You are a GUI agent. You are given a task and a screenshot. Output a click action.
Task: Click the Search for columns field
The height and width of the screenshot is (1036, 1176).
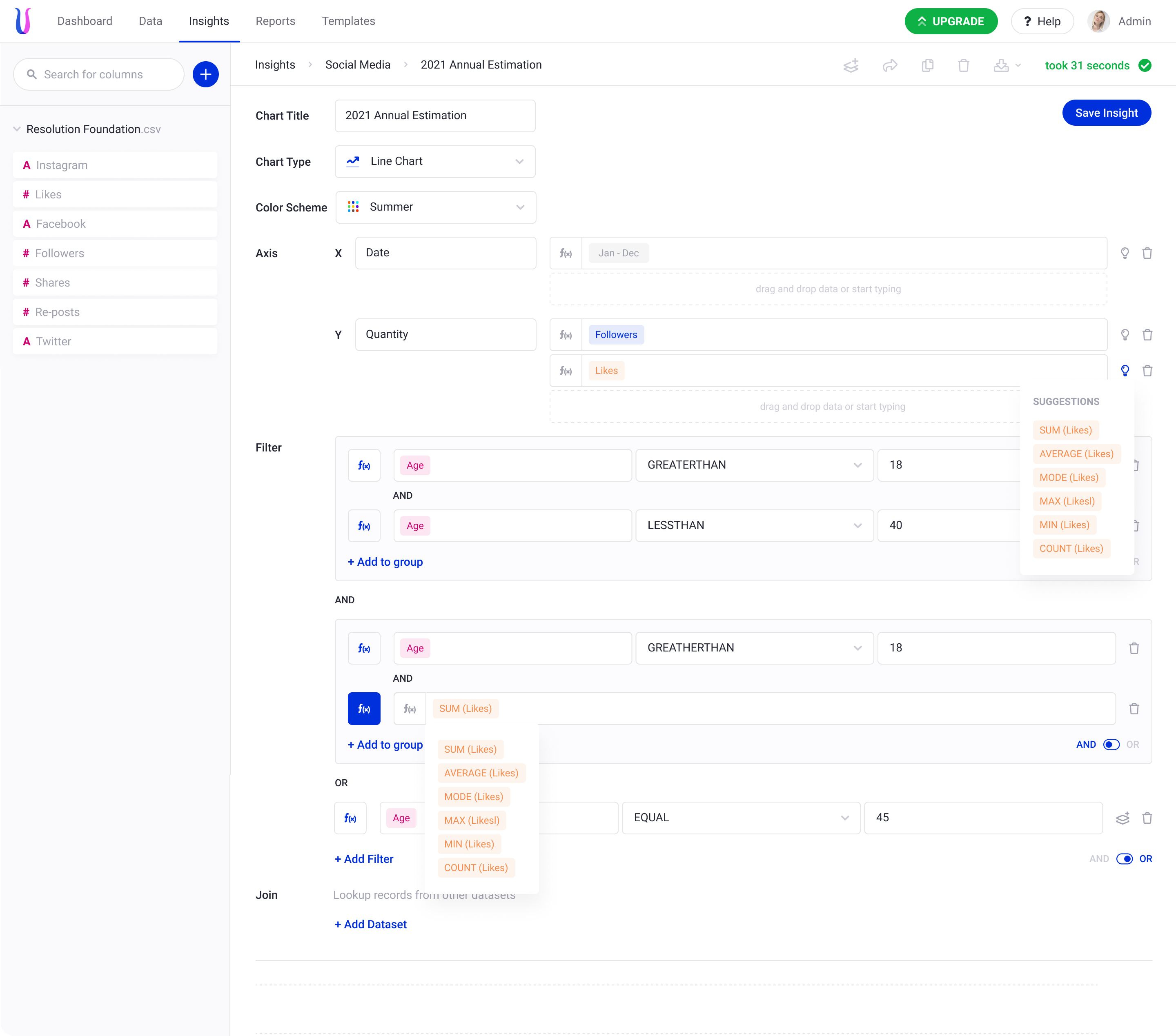[99, 74]
